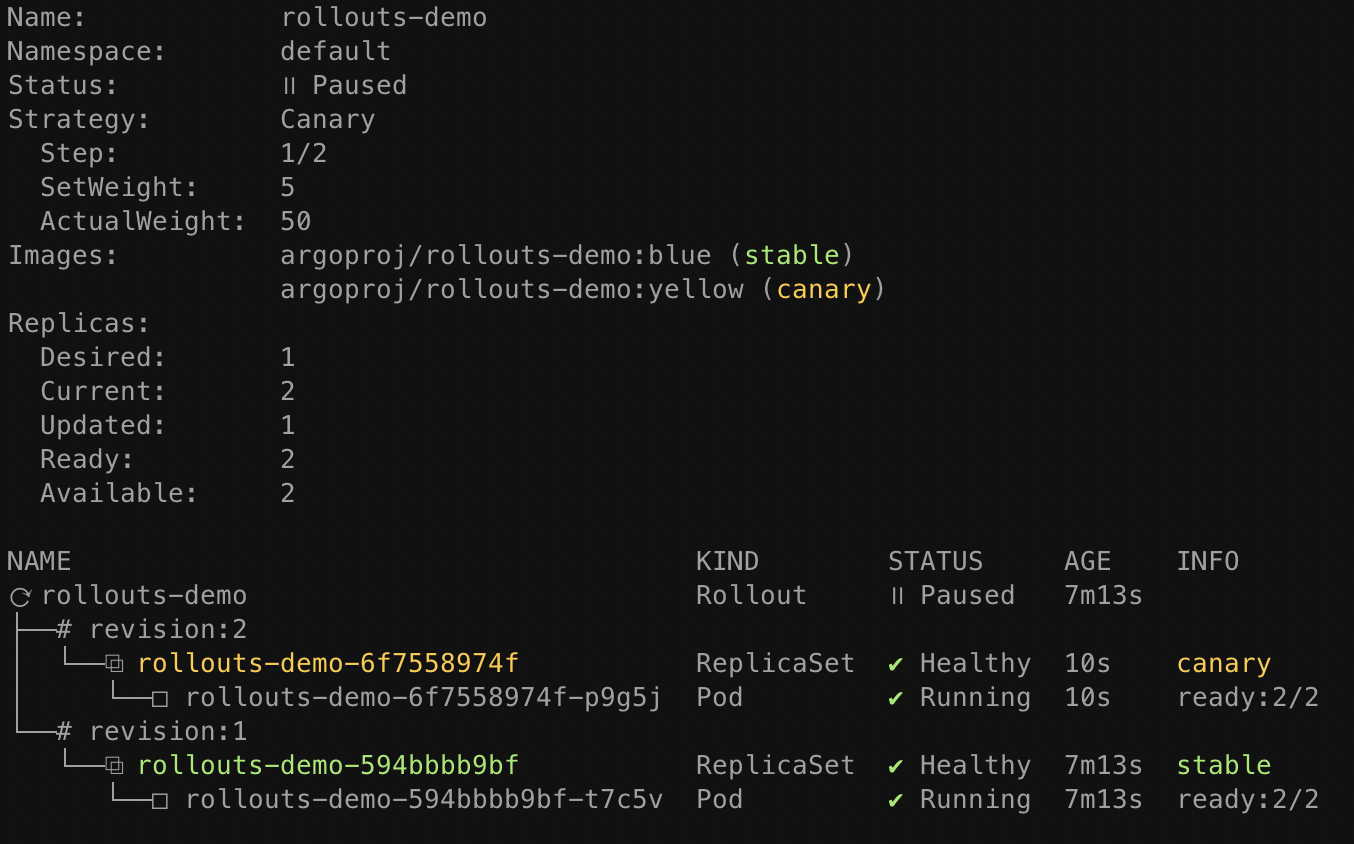Screen dimensions: 1354x844
Task: Select the pod name rollouts-demo-594bbbb9bf-t7c5v
Action: coord(424,800)
